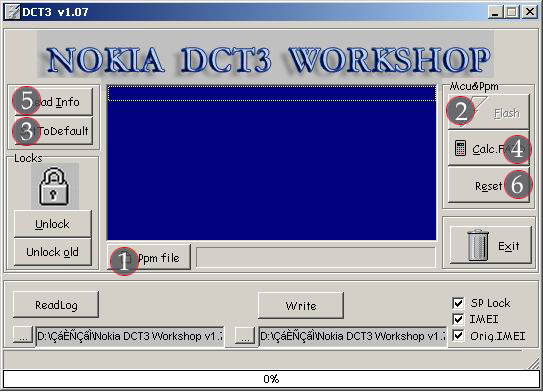The height and width of the screenshot is (392, 543).
Task: Toggle the IMEI checkbox
Action: [x=458, y=319]
